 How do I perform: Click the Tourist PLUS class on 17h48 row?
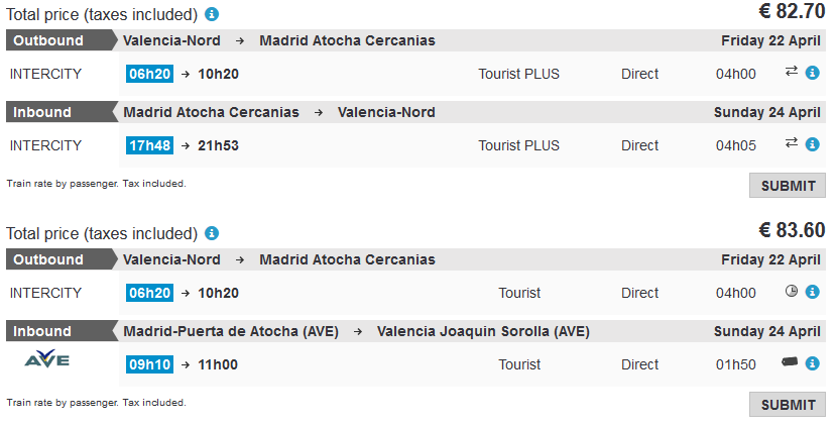coord(518,146)
